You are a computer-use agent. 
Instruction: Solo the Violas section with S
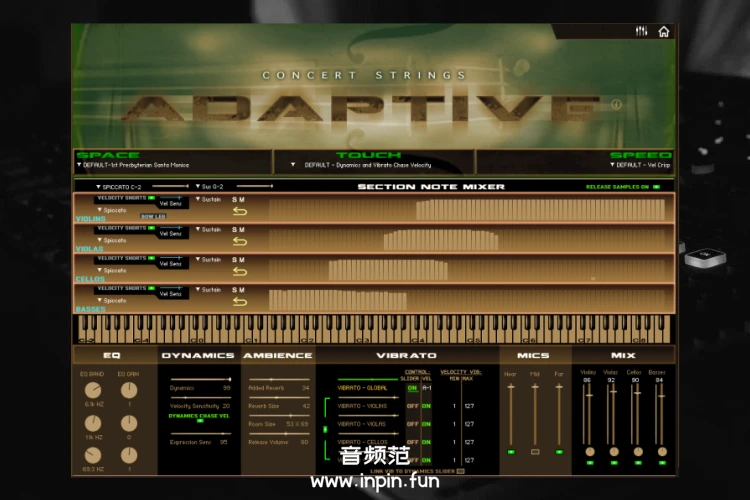(x=234, y=230)
